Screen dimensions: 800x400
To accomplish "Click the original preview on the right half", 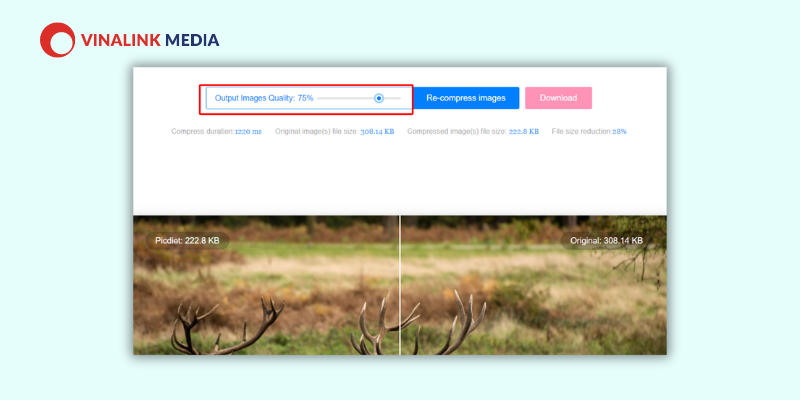I will (x=534, y=301).
